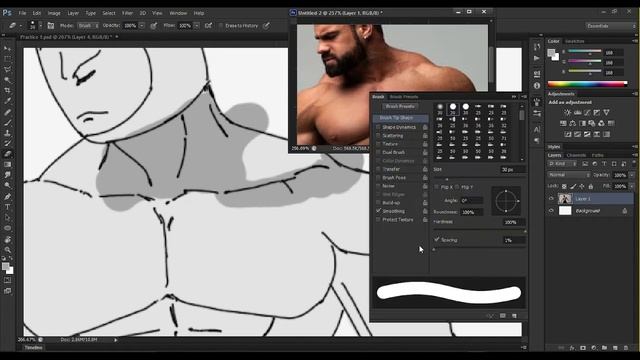Enable the Texture checkbox in Brush panel
This screenshot has height=360, width=640.
point(378,144)
